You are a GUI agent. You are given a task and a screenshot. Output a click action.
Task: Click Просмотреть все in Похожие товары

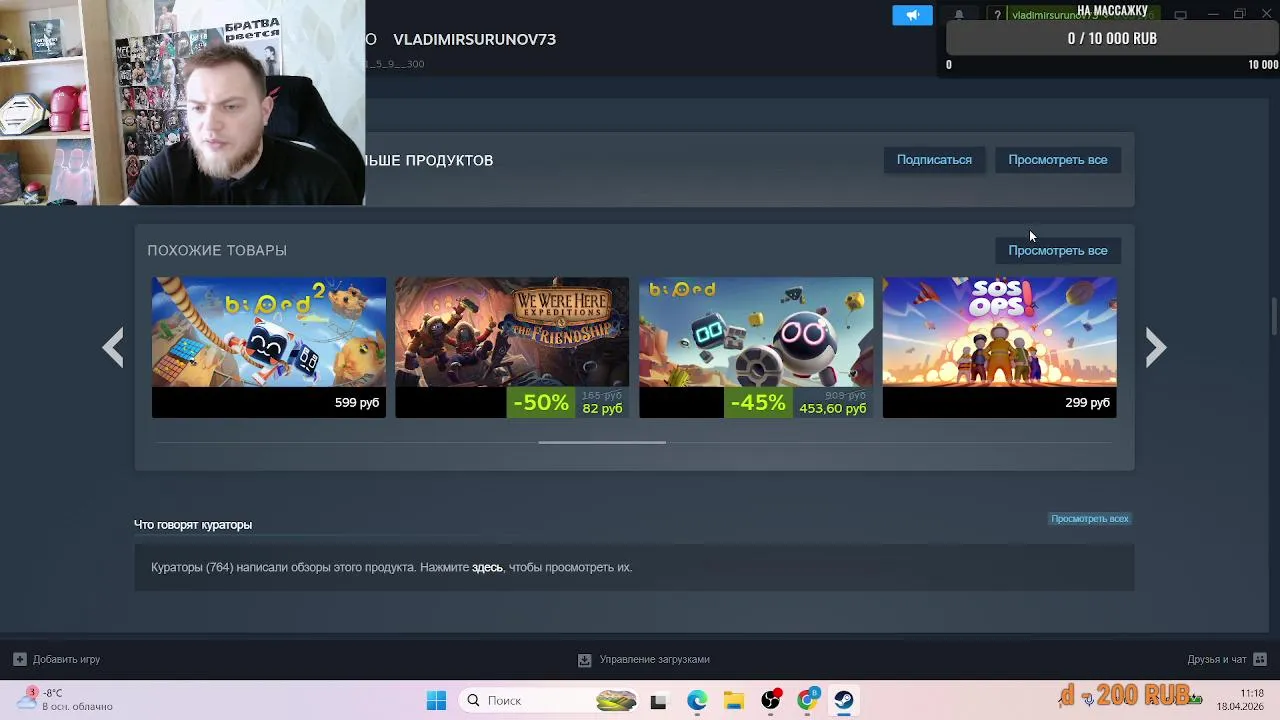pyautogui.click(x=1057, y=250)
